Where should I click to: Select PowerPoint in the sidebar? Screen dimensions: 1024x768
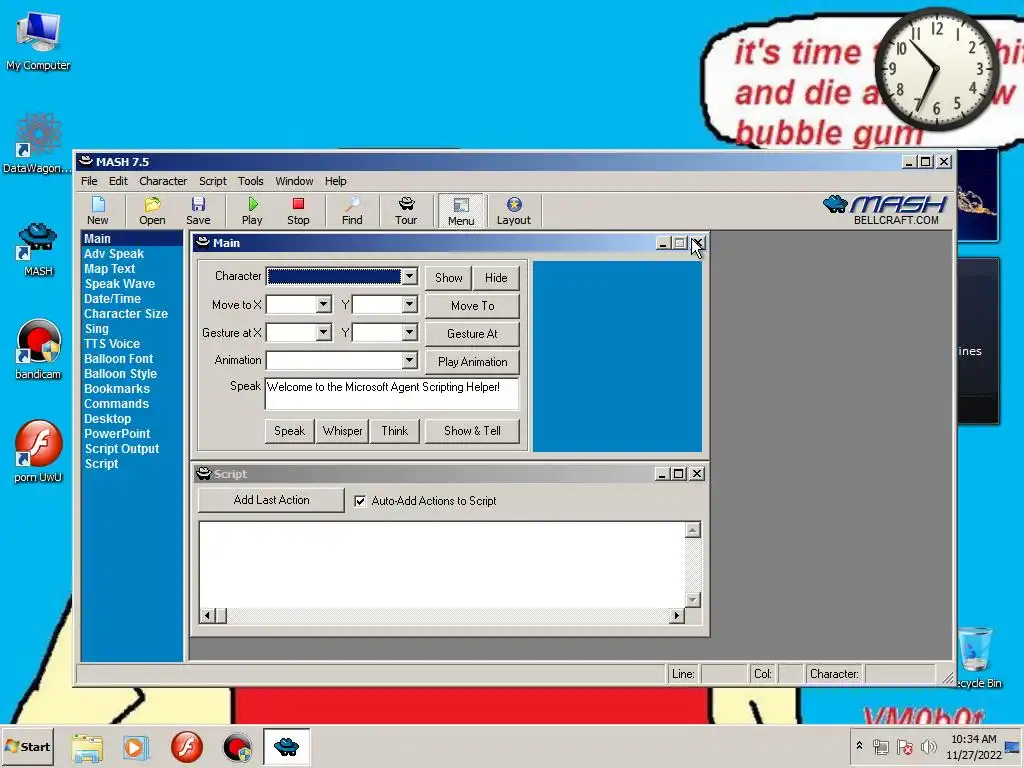click(117, 434)
